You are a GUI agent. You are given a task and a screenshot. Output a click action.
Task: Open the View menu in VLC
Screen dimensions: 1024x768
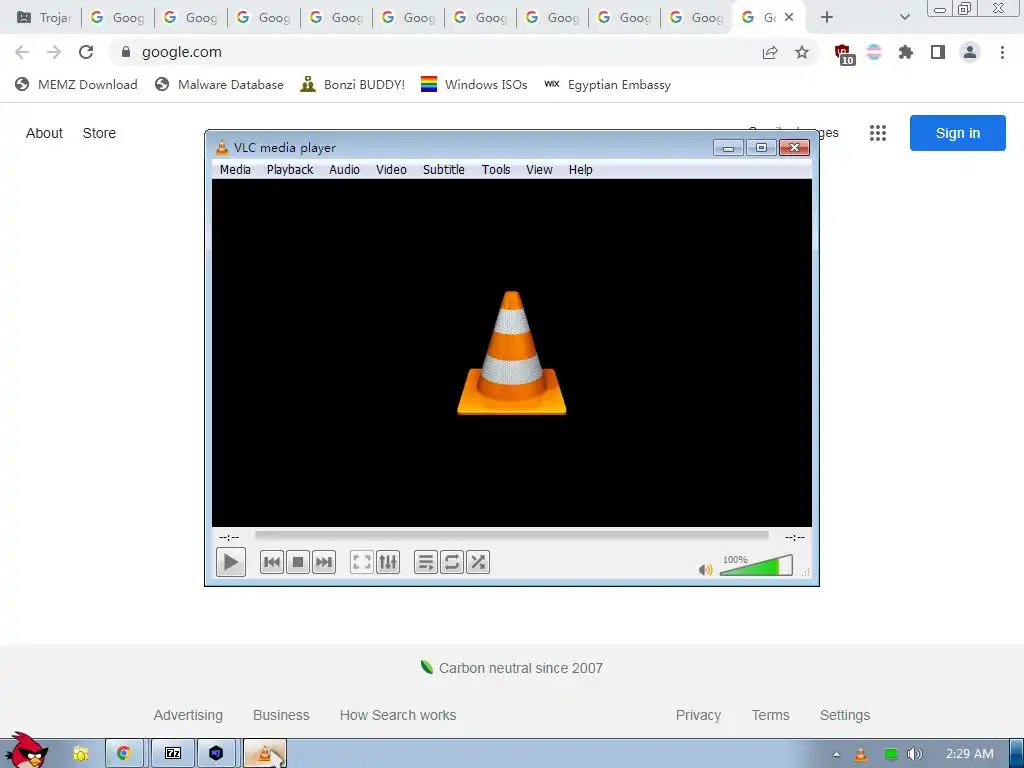point(539,170)
